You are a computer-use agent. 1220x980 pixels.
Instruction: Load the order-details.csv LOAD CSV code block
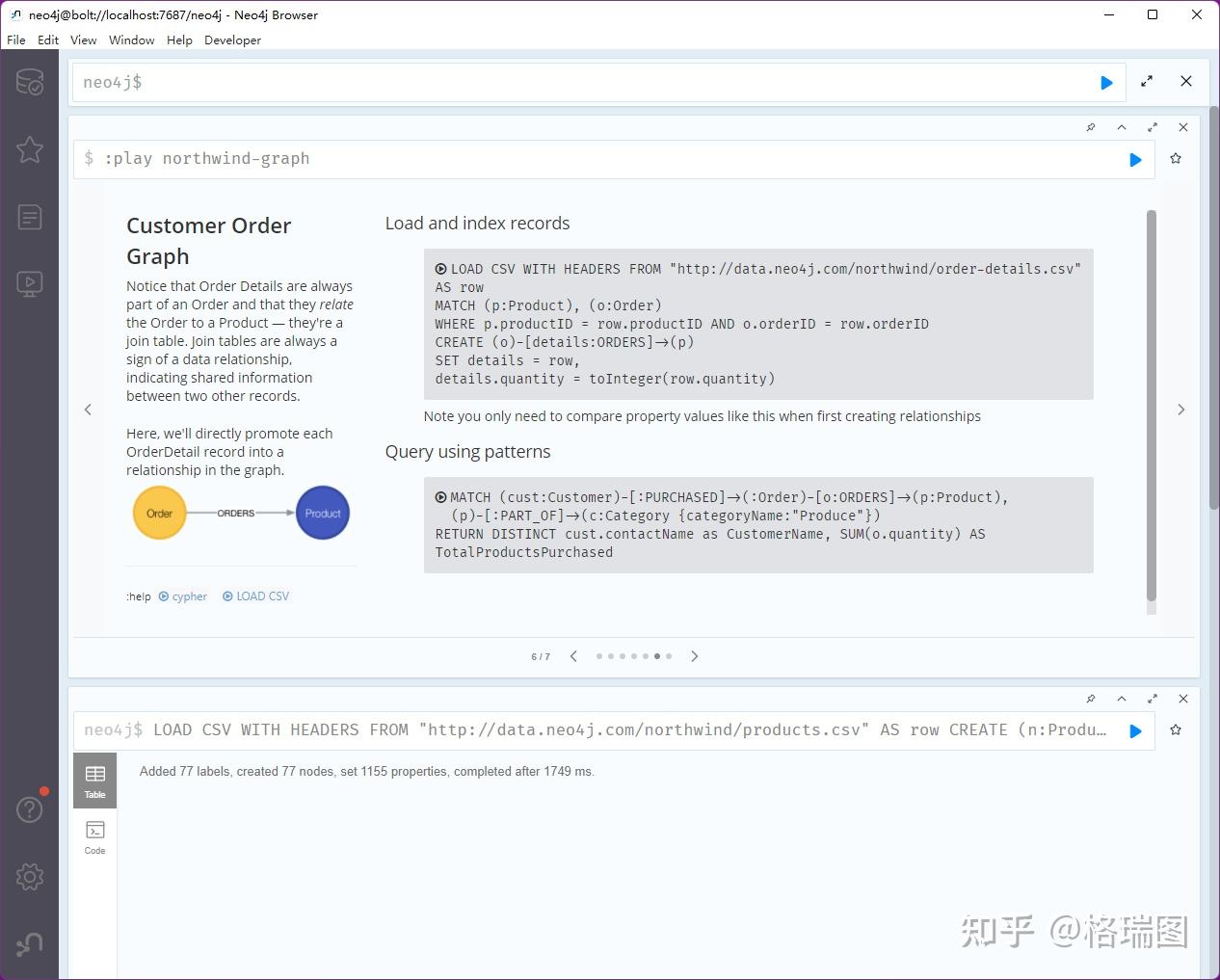click(758, 324)
